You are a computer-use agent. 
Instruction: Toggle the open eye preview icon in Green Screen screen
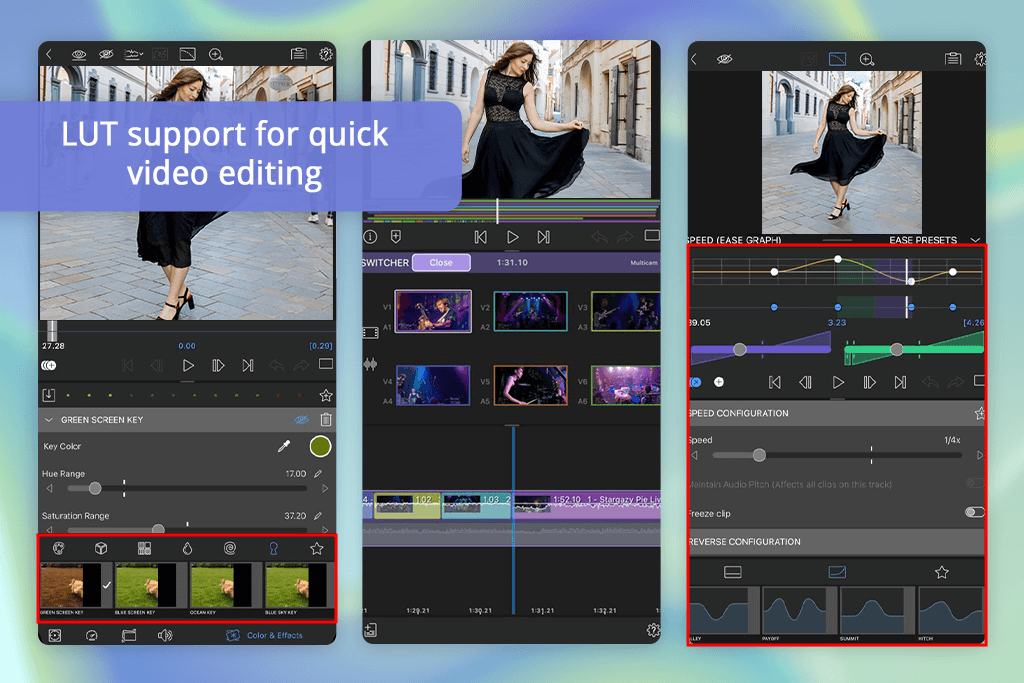point(78,55)
